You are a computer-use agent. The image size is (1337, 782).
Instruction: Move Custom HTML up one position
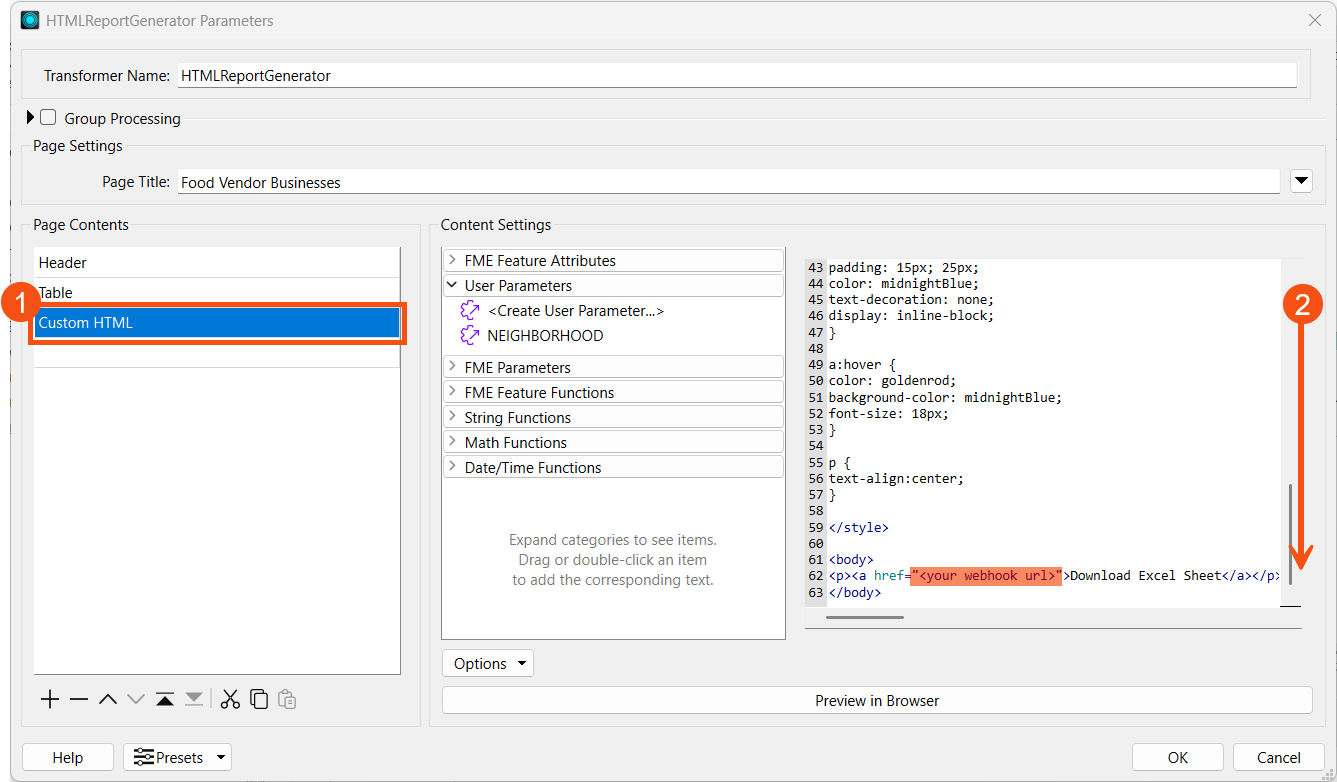coord(108,699)
